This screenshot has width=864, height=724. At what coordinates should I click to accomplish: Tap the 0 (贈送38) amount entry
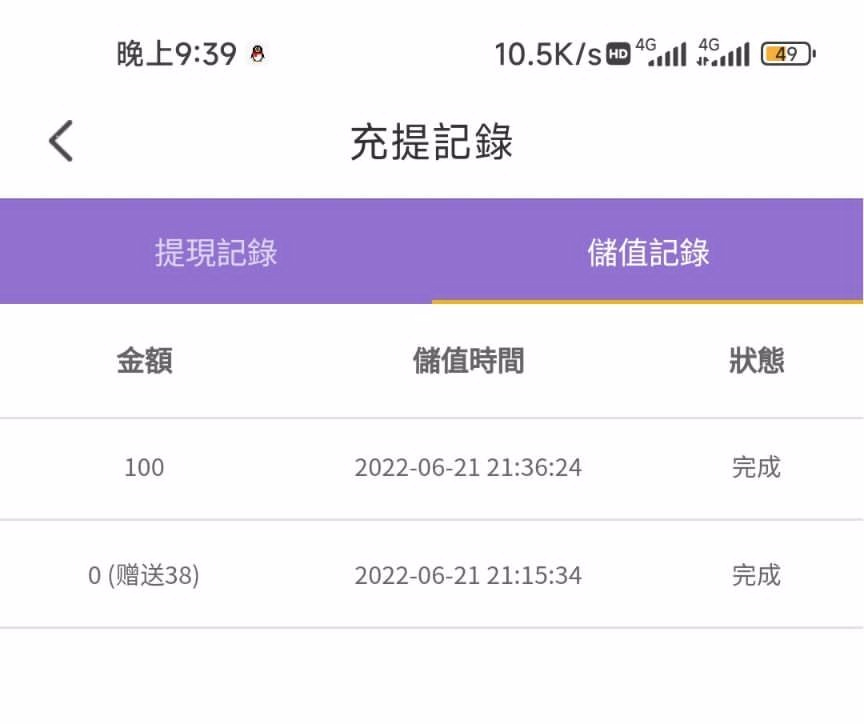click(x=144, y=575)
